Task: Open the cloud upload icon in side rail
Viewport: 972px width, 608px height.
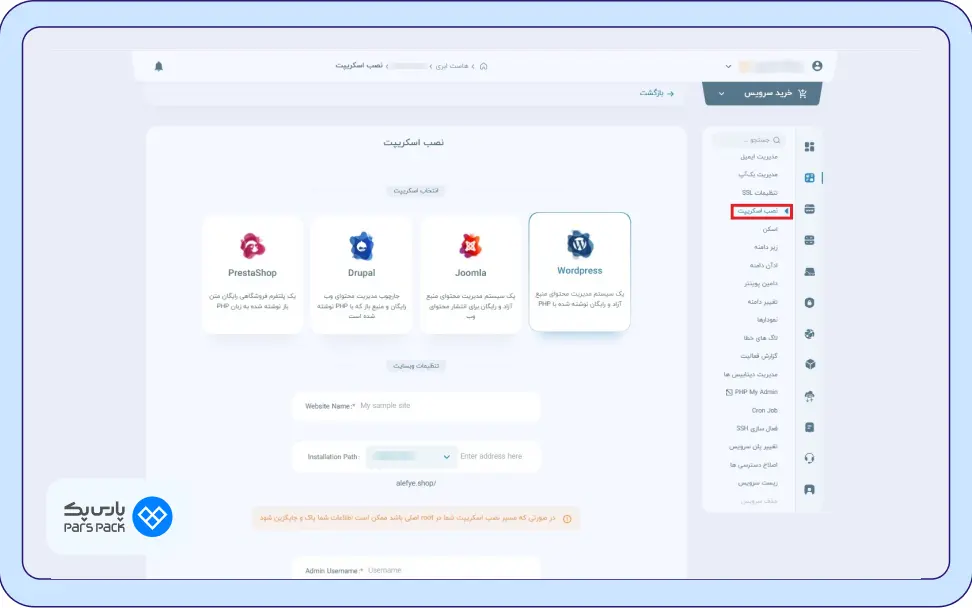Action: click(x=810, y=397)
